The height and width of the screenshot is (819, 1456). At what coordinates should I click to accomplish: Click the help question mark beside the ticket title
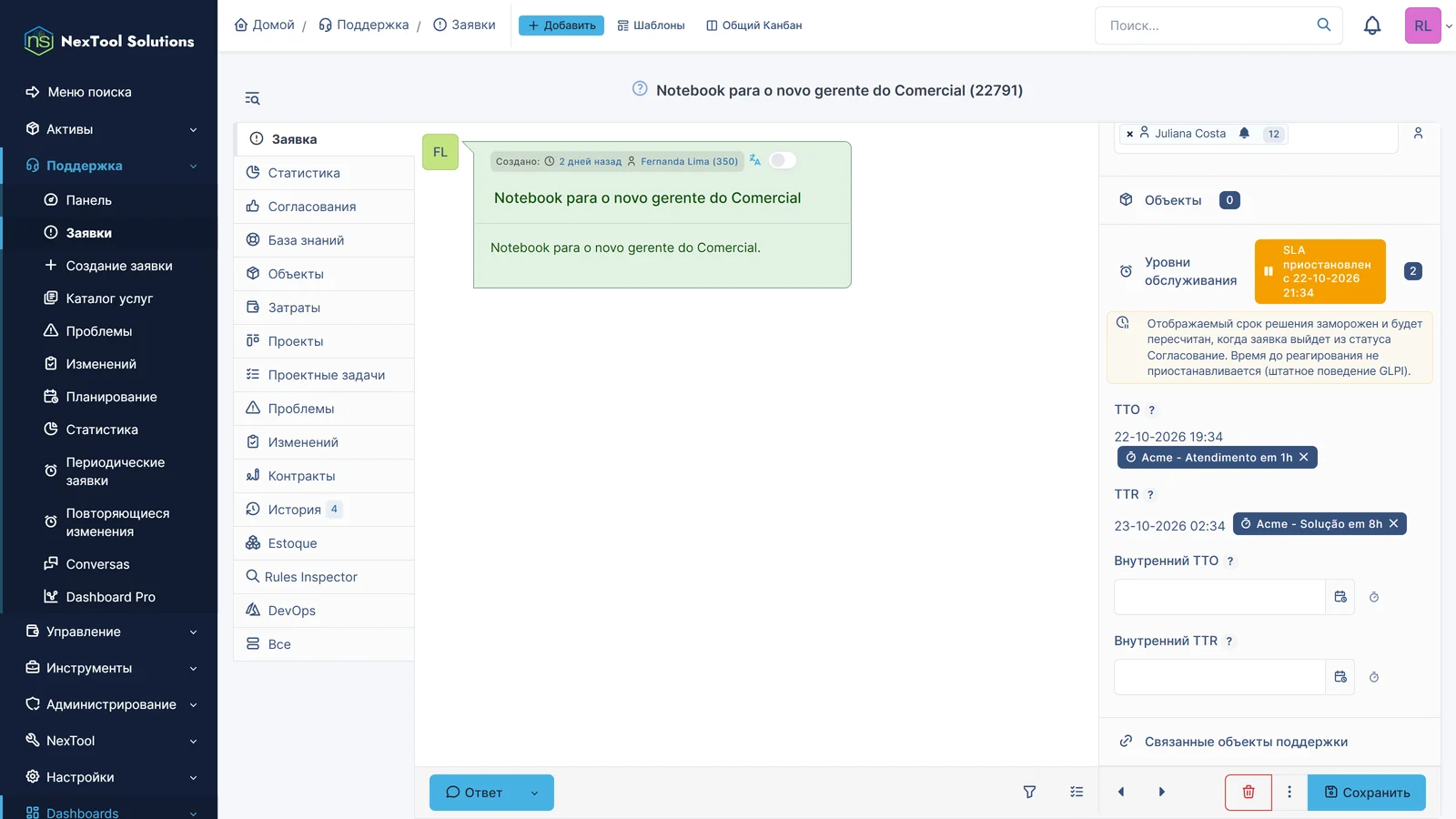pyautogui.click(x=640, y=89)
